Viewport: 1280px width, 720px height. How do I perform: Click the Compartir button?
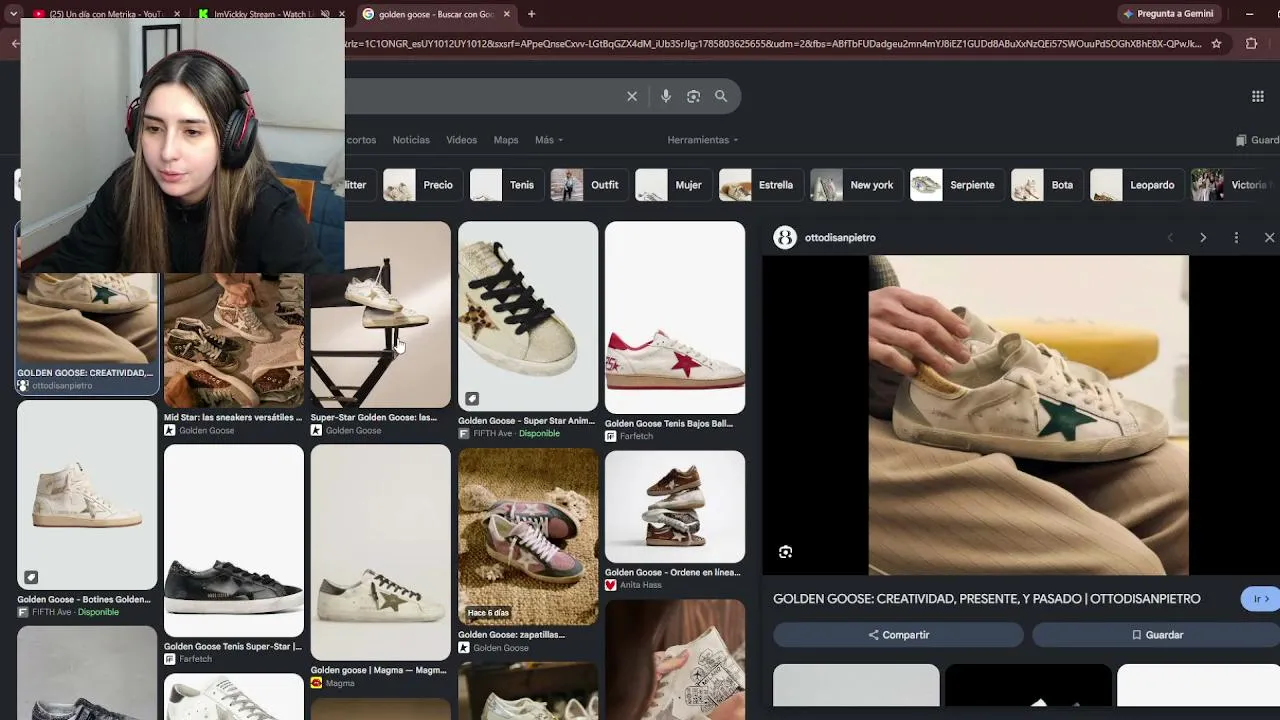coord(898,635)
